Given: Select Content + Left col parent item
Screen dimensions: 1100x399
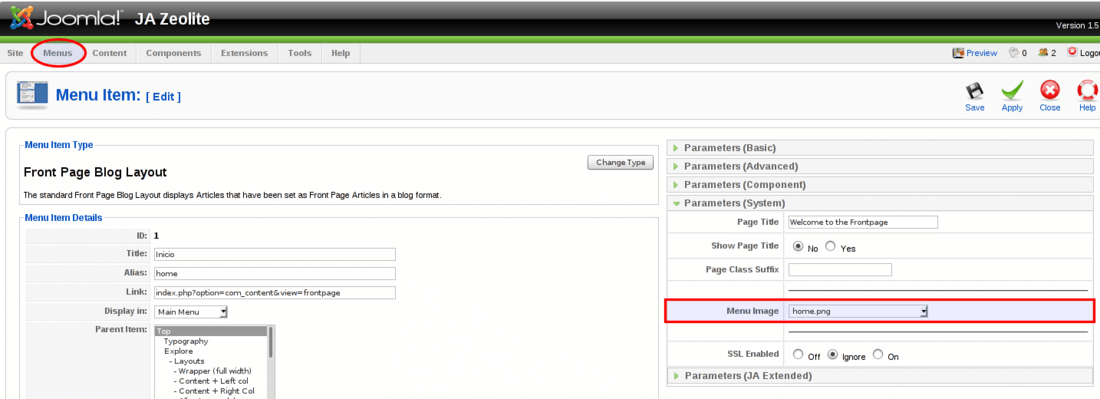Looking at the screenshot, I should click(210, 380).
